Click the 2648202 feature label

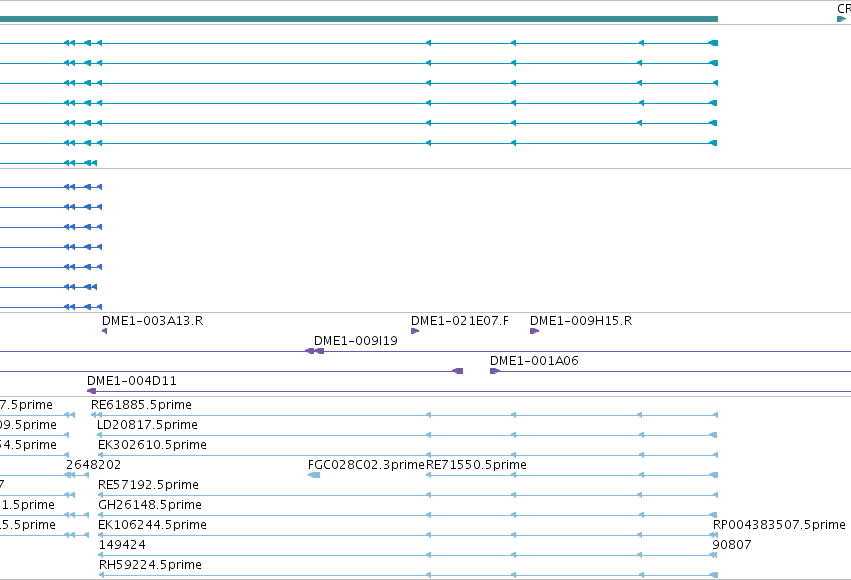coord(93,465)
